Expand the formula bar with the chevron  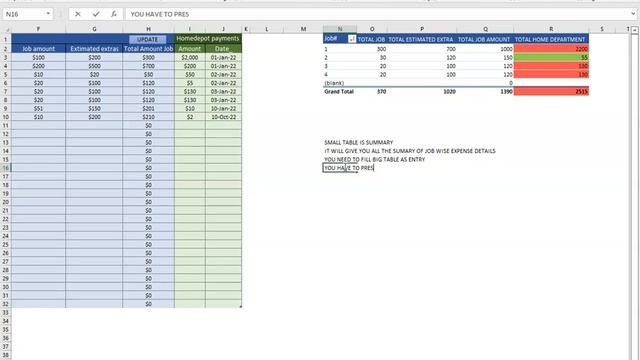coord(633,14)
